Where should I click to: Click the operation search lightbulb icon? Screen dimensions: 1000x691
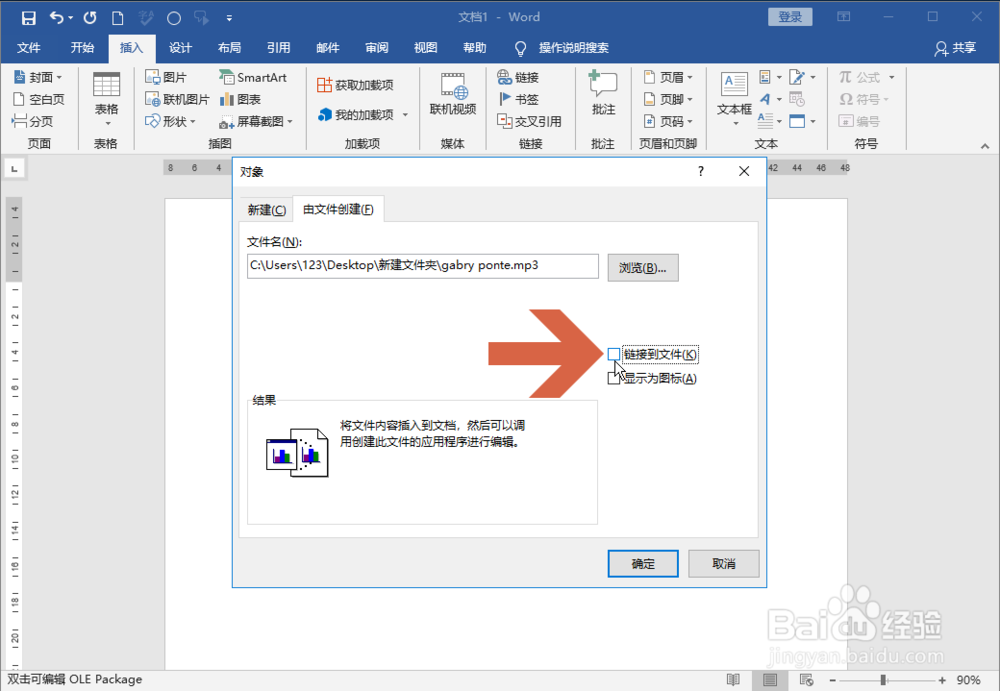[x=520, y=48]
